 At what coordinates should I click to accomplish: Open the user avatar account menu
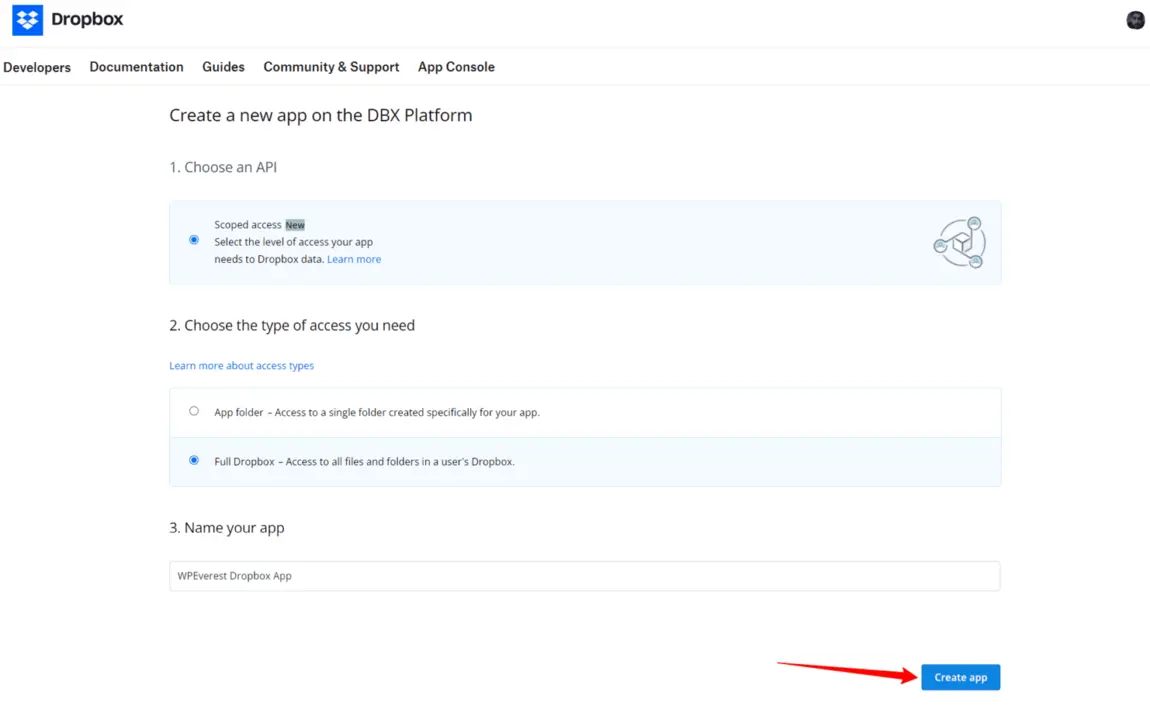pyautogui.click(x=1135, y=20)
